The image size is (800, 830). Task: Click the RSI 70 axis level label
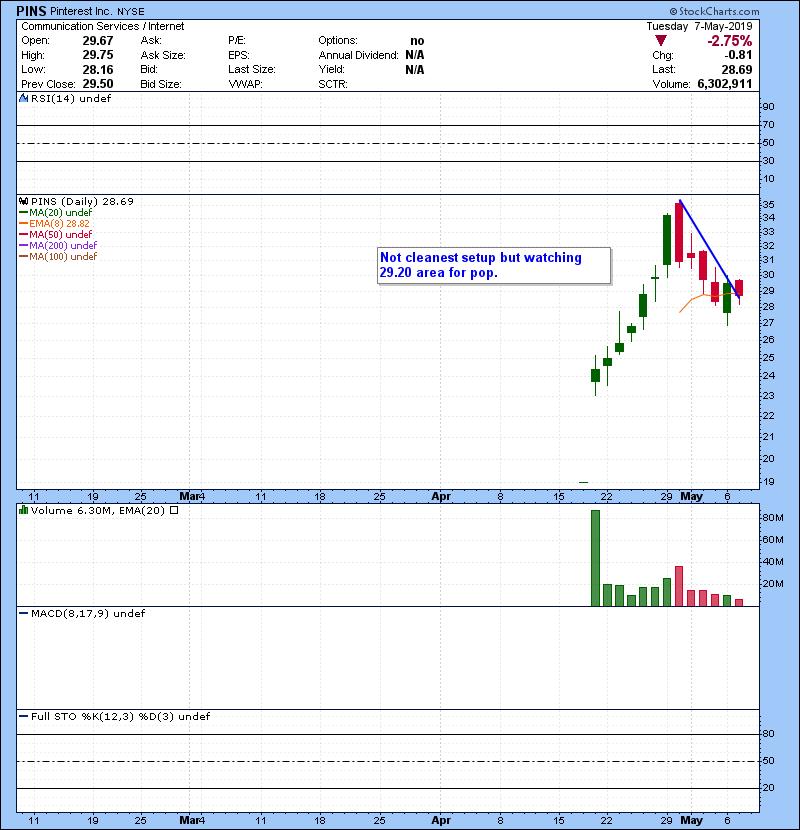point(768,125)
